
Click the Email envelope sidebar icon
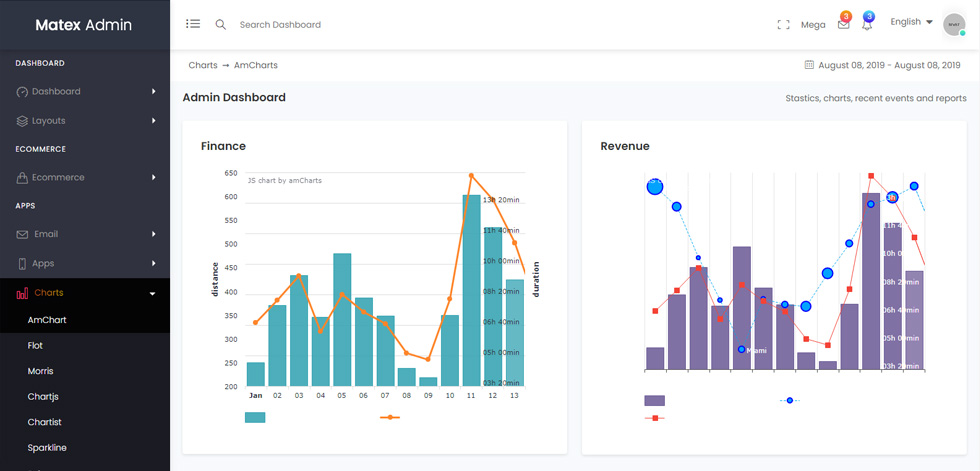click(22, 234)
